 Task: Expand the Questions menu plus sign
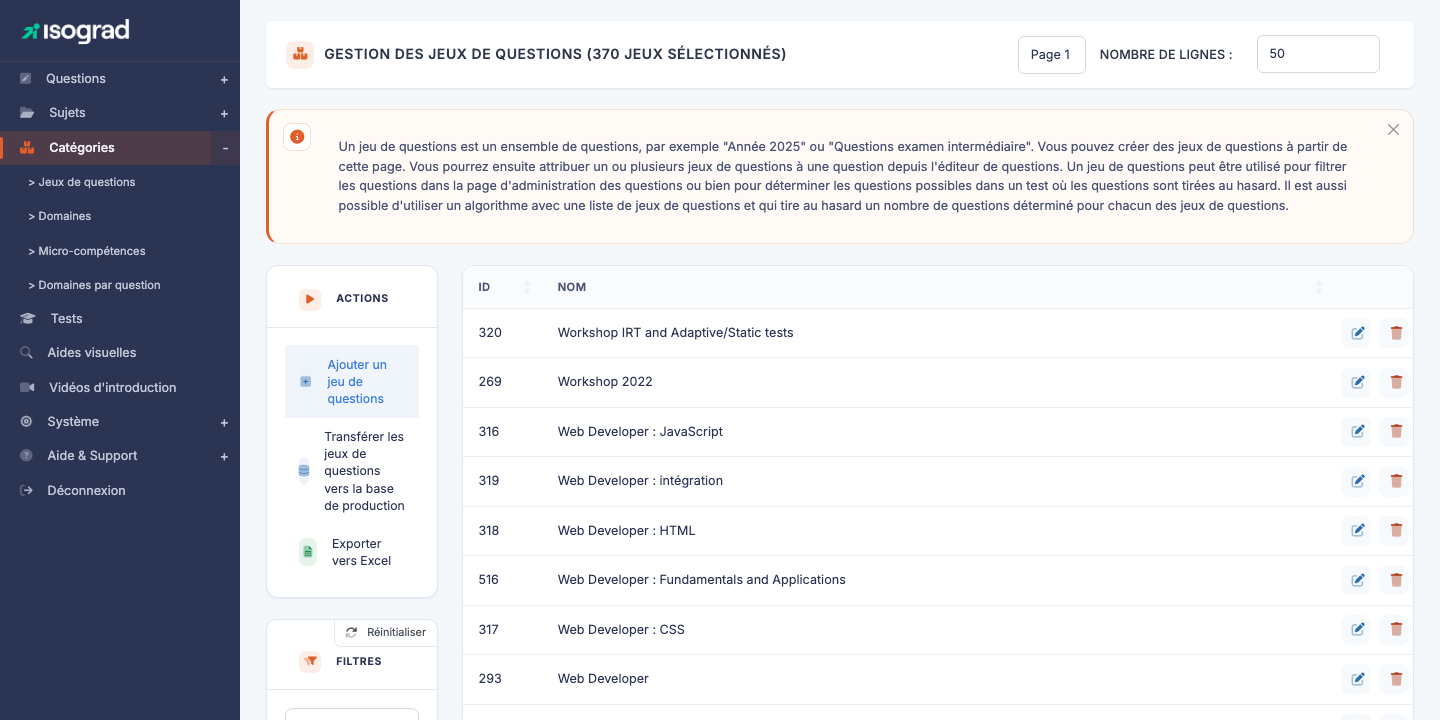(224, 80)
